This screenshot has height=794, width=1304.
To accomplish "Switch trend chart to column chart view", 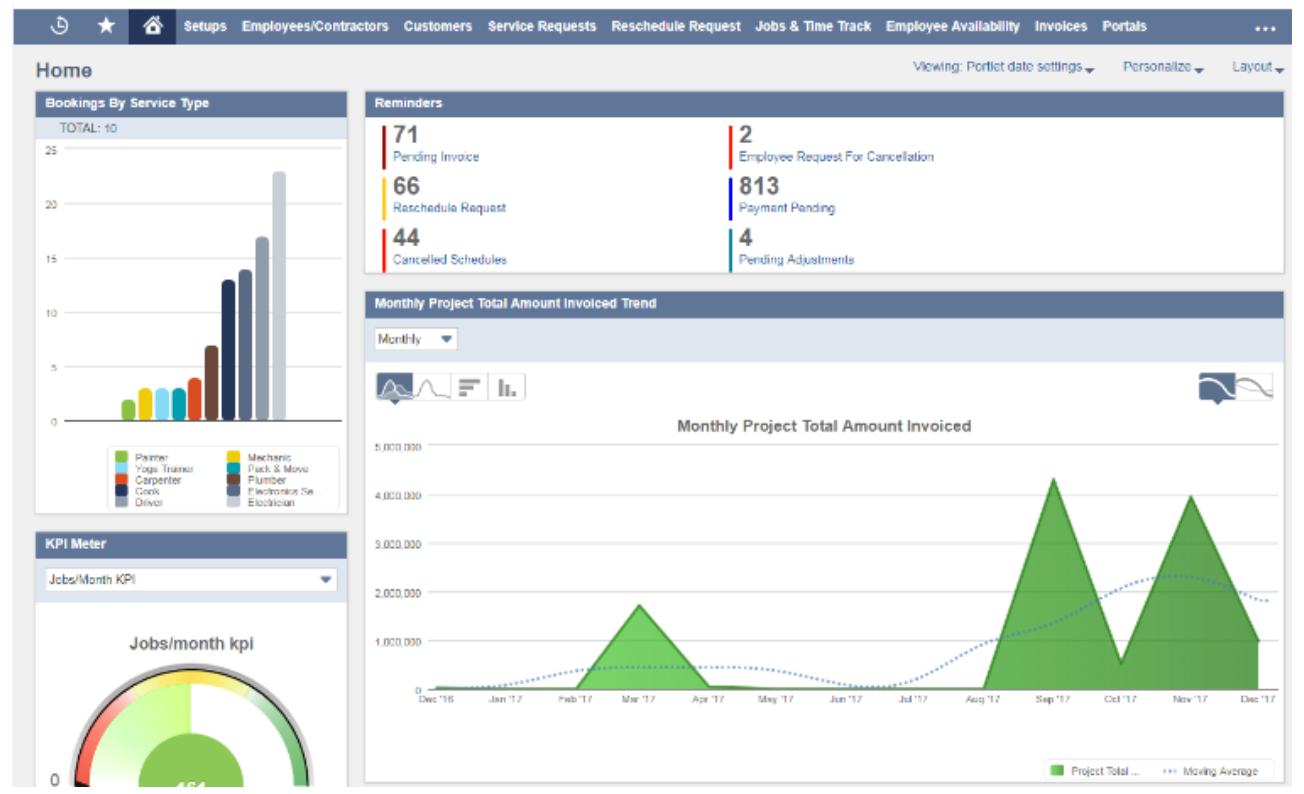I will point(507,387).
